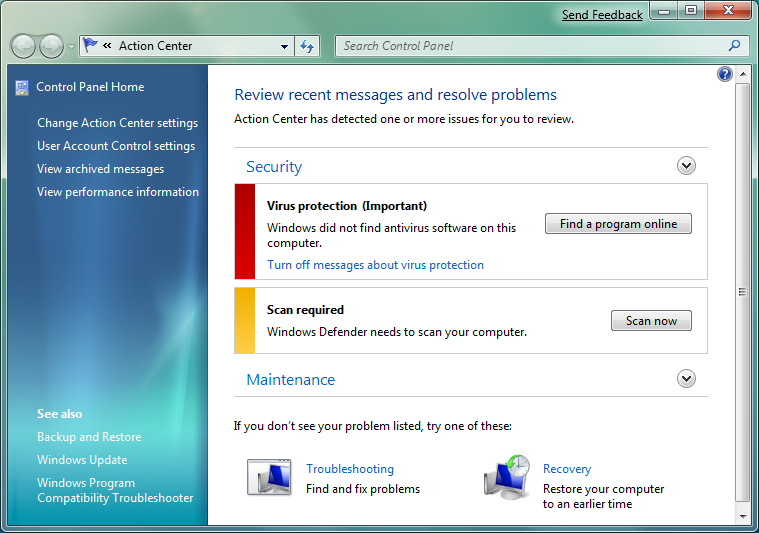Open recent pages dropdown next to forward button
The height and width of the screenshot is (533, 759).
click(72, 47)
